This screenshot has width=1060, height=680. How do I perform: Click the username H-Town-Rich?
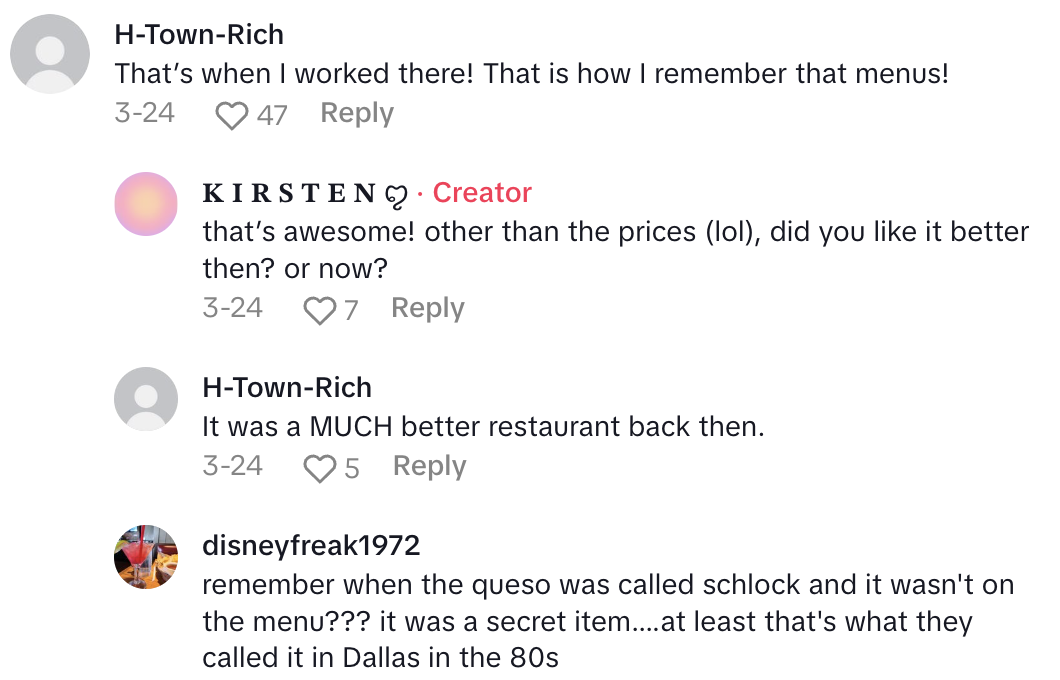[200, 34]
